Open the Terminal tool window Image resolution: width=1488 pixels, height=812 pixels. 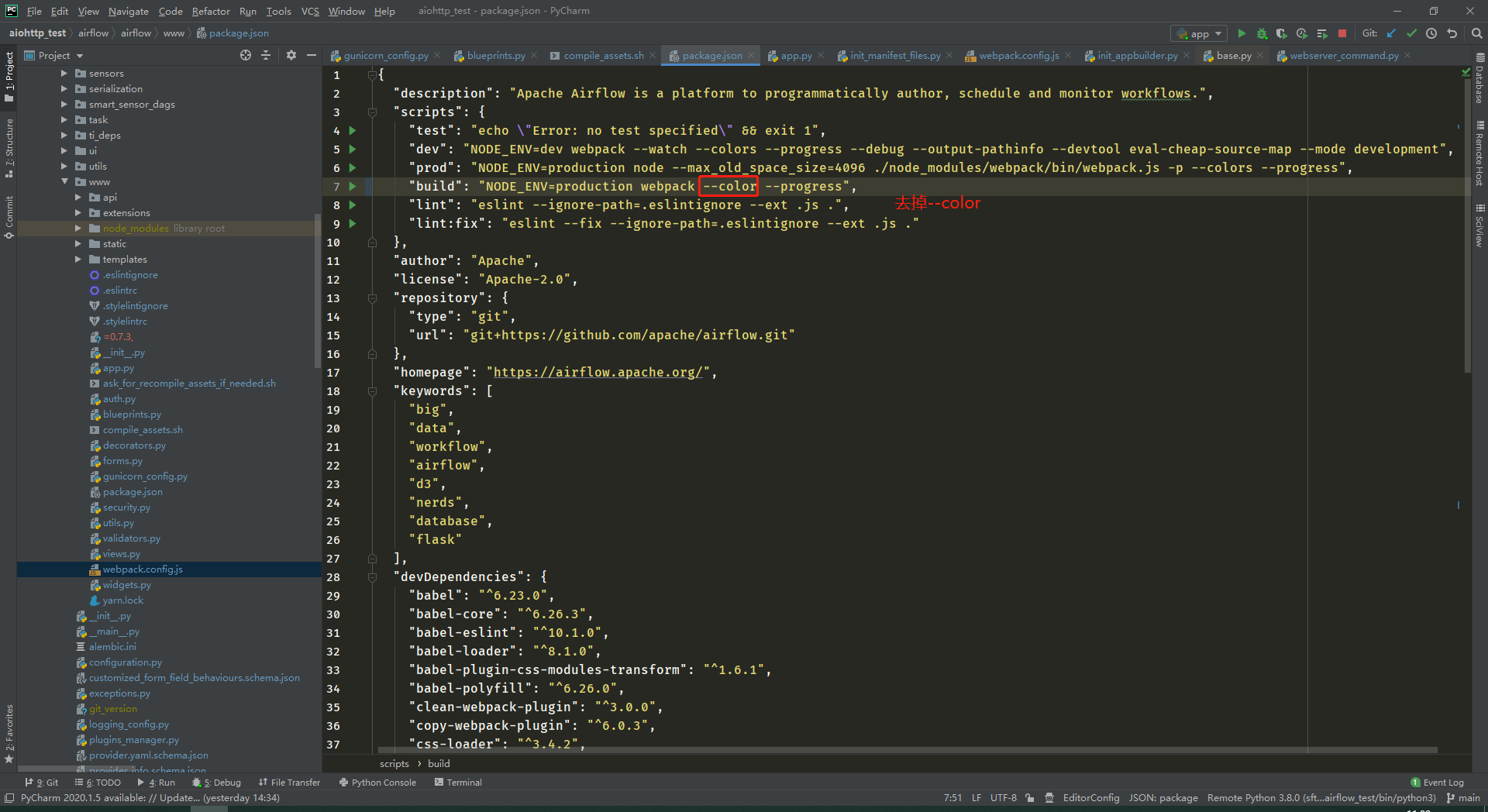click(458, 783)
